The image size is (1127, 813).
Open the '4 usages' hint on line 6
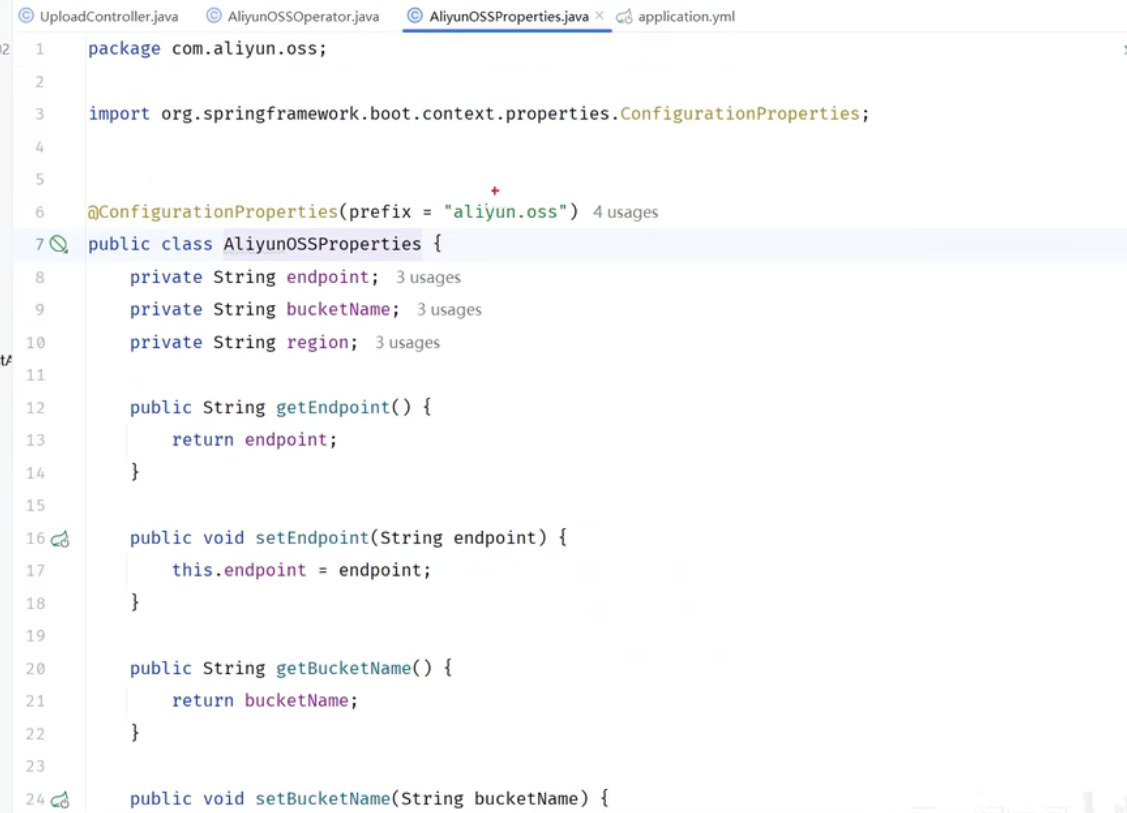625,212
